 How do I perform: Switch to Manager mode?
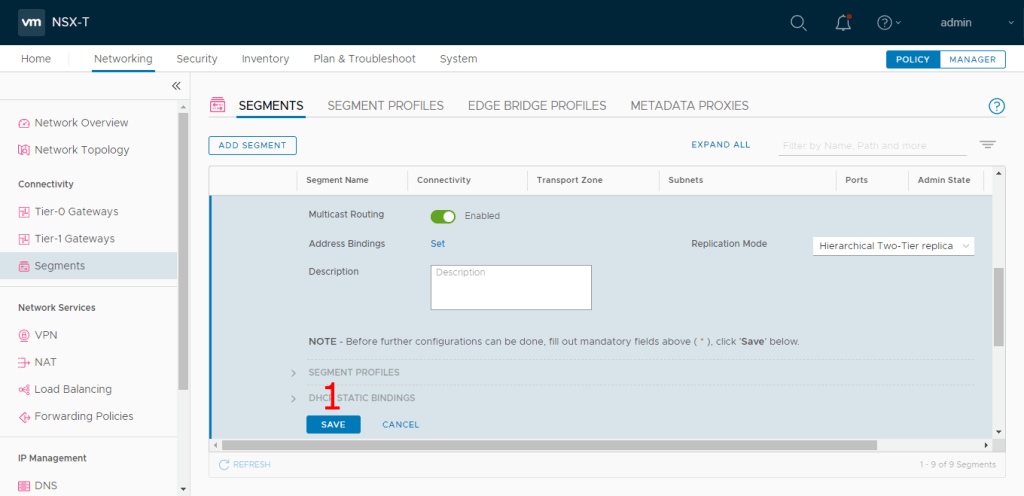(x=972, y=59)
